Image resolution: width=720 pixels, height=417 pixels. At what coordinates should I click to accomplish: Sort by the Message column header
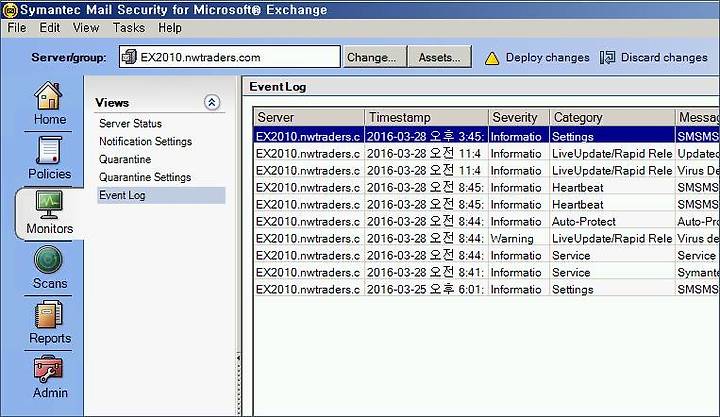pos(698,118)
